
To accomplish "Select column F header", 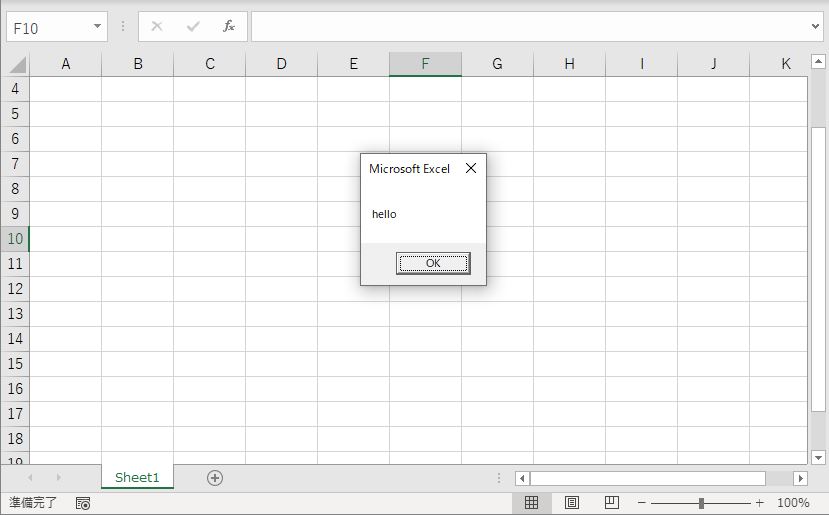I will click(425, 64).
